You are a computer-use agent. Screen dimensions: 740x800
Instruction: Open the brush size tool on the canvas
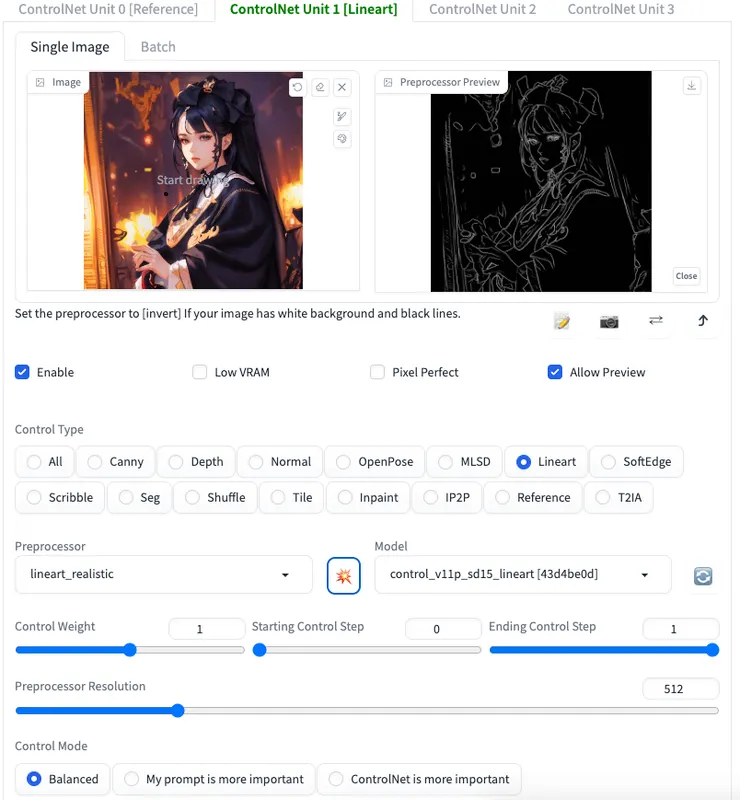coord(342,117)
